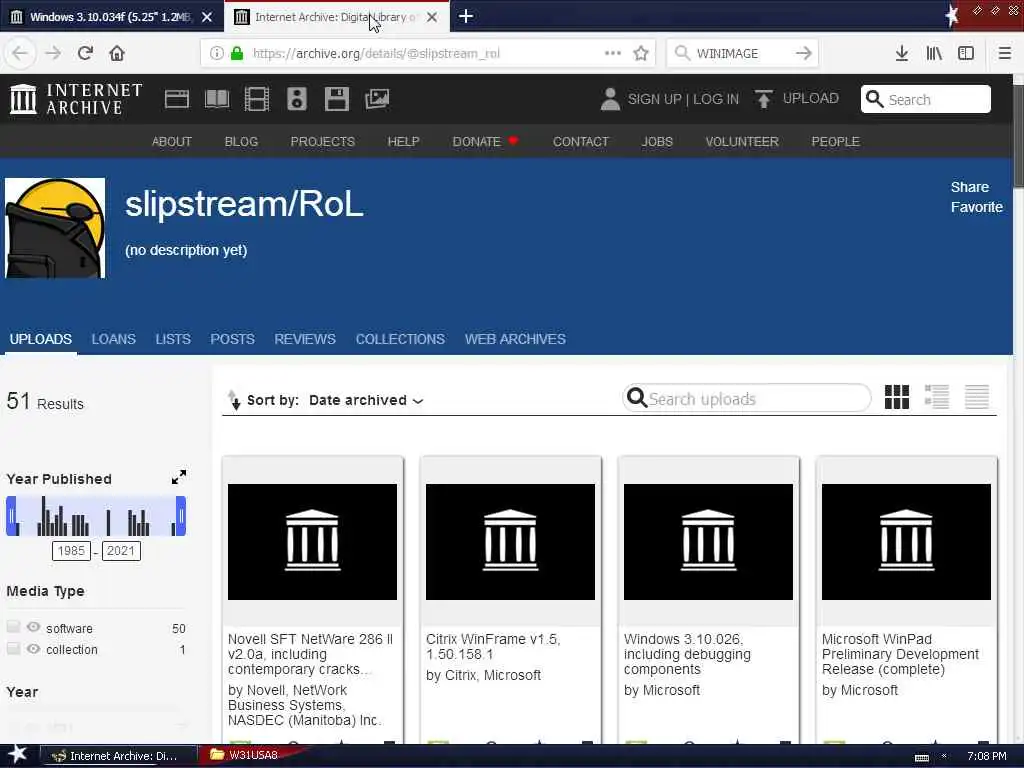Click the 7:08 PM taskbar clock
The width and height of the screenshot is (1024, 768).
point(986,756)
